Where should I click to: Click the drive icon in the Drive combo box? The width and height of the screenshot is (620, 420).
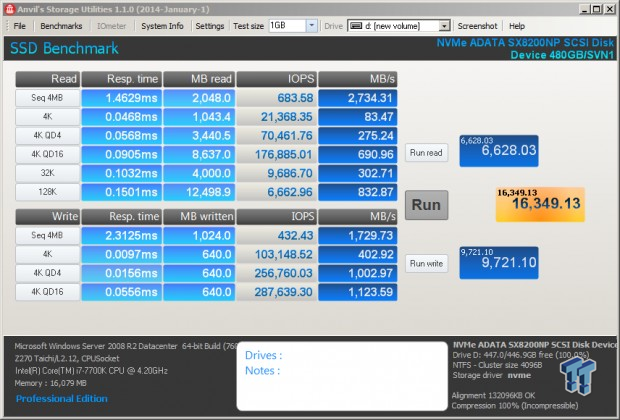coord(355,25)
